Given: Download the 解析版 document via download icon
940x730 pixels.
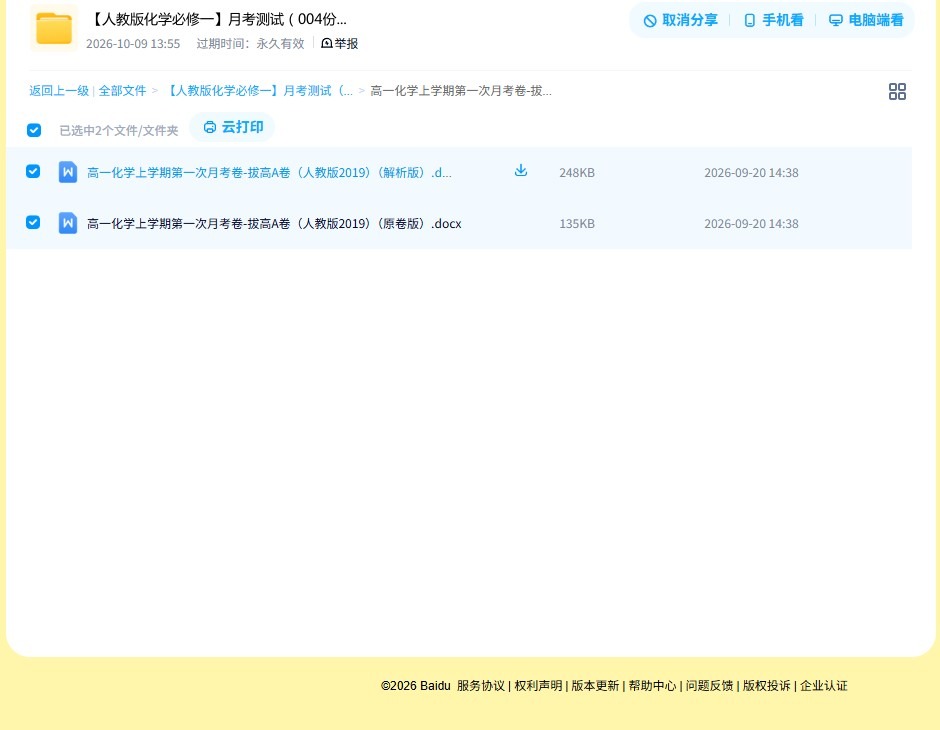Looking at the screenshot, I should pos(521,171).
